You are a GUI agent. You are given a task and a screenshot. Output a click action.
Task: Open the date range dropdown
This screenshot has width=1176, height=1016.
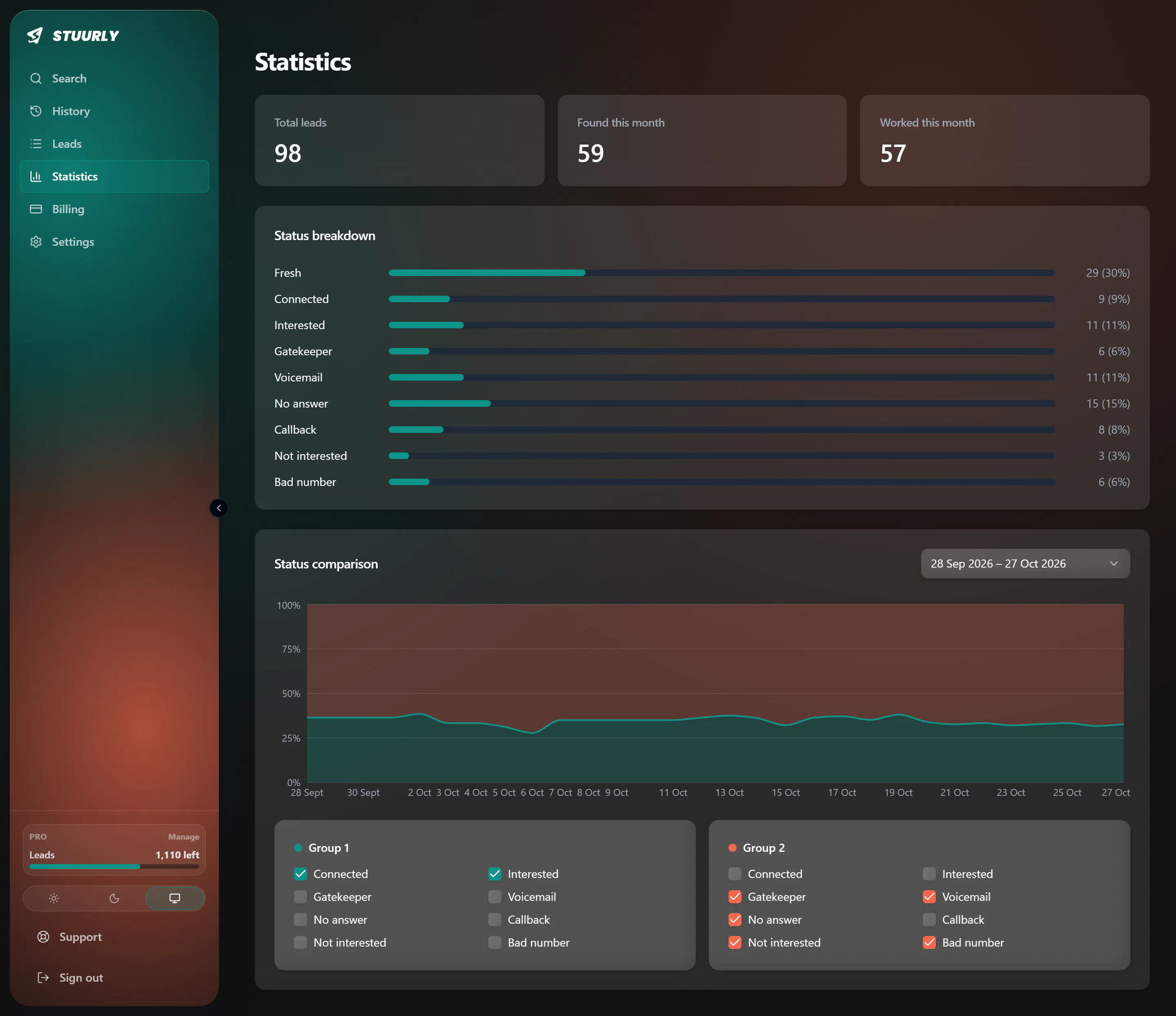(x=1025, y=564)
